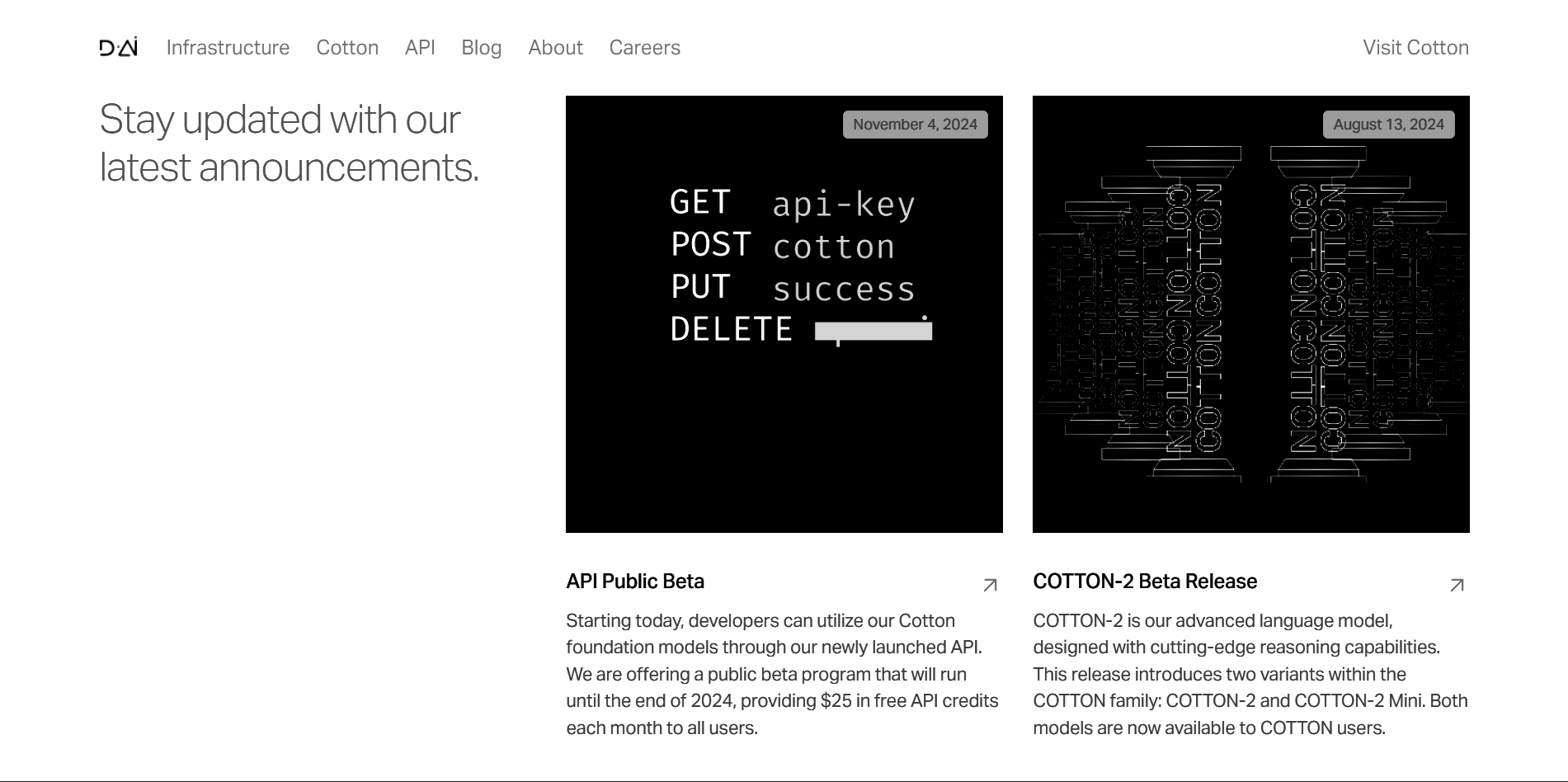The width and height of the screenshot is (1568, 782).
Task: Click the COTTON-2 description paragraph
Action: 1250,674
